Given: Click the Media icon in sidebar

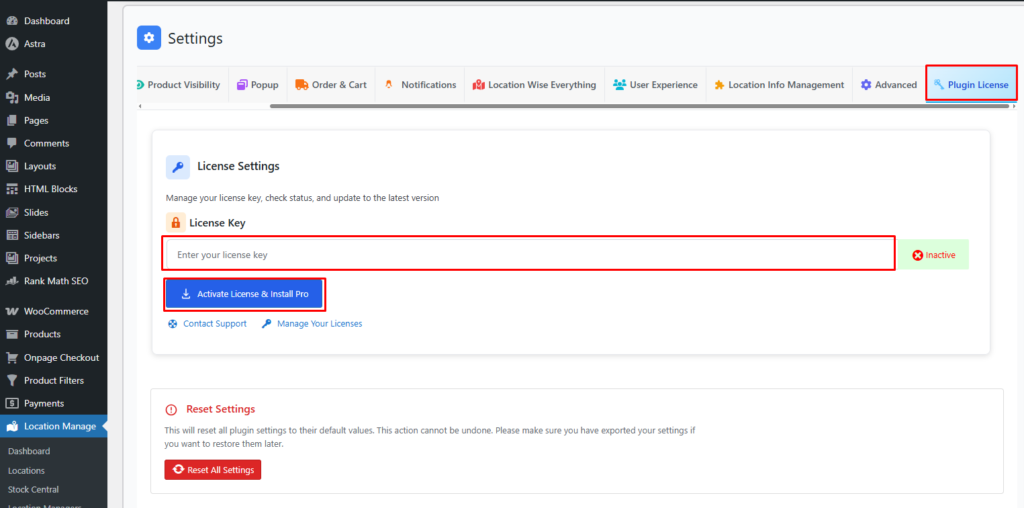Looking at the screenshot, I should click(x=12, y=98).
